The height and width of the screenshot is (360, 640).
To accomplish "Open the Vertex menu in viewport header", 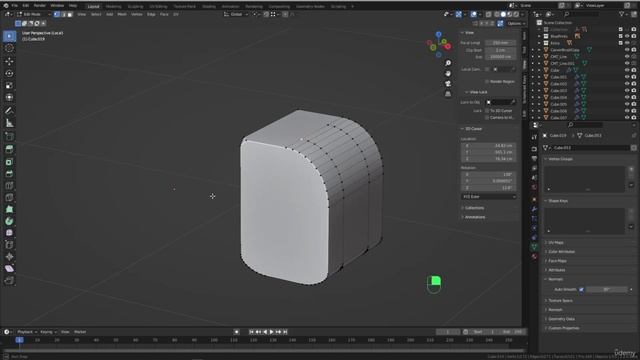I will pos(137,14).
